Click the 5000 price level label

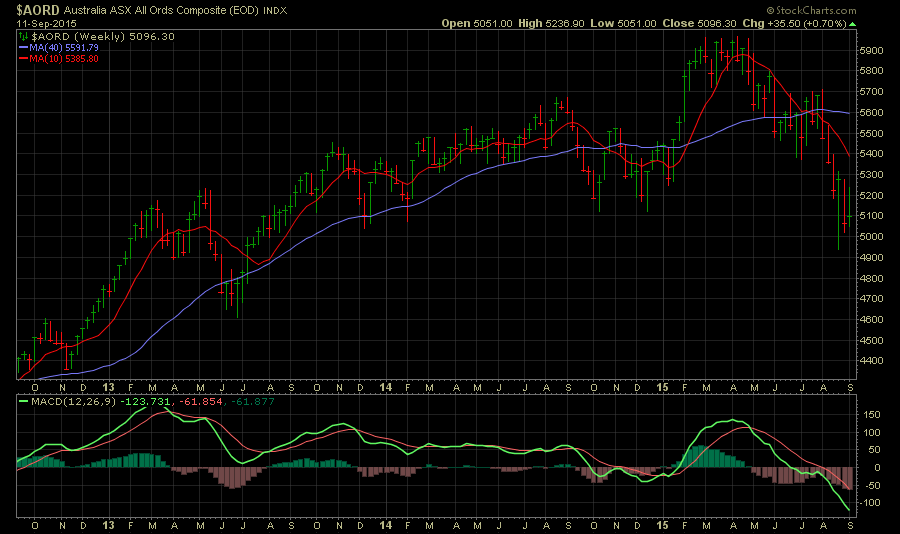click(871, 236)
